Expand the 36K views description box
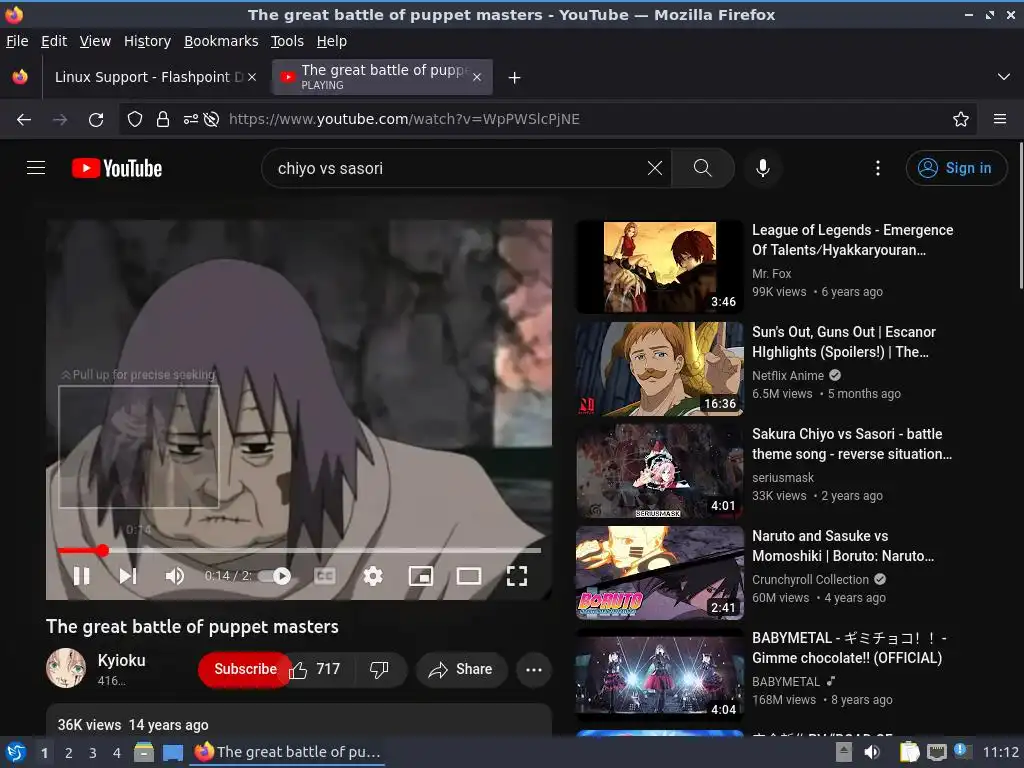The height and width of the screenshot is (768, 1024). 299,720
